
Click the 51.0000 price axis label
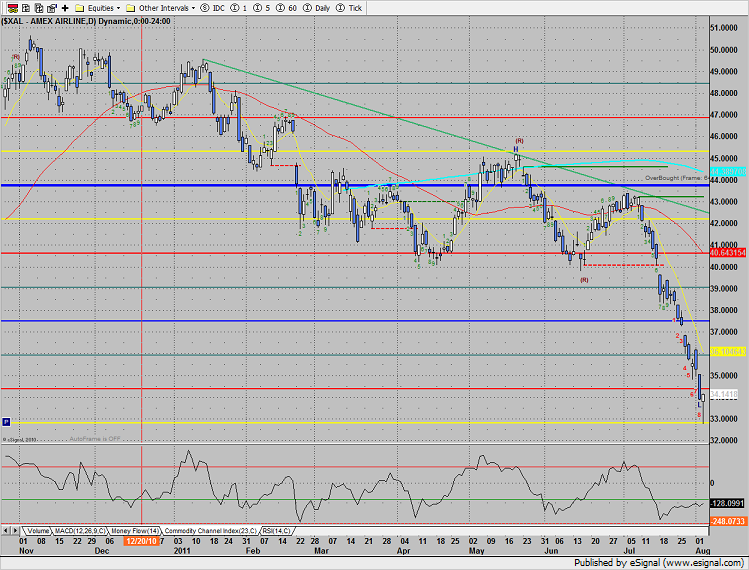(724, 28)
